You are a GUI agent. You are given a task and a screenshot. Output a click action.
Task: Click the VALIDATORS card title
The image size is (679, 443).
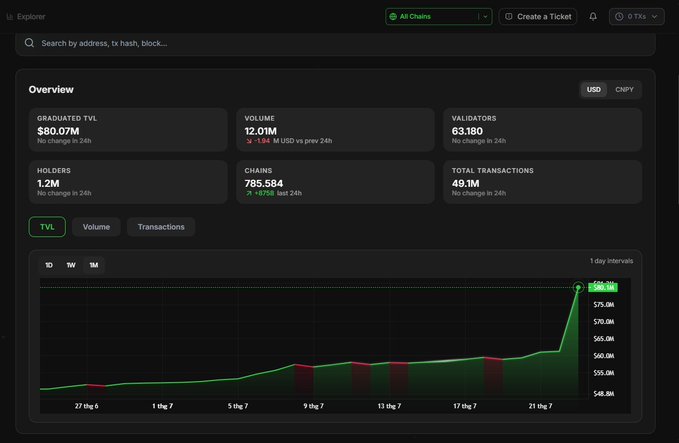click(474, 118)
